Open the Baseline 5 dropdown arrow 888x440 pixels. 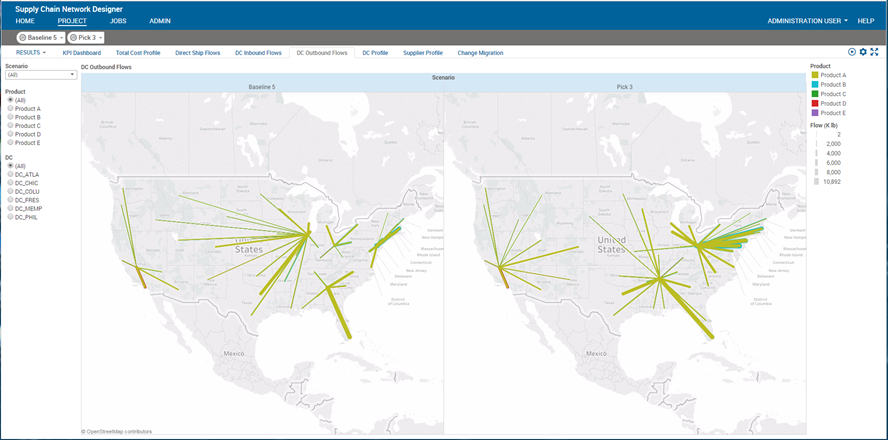(61, 38)
